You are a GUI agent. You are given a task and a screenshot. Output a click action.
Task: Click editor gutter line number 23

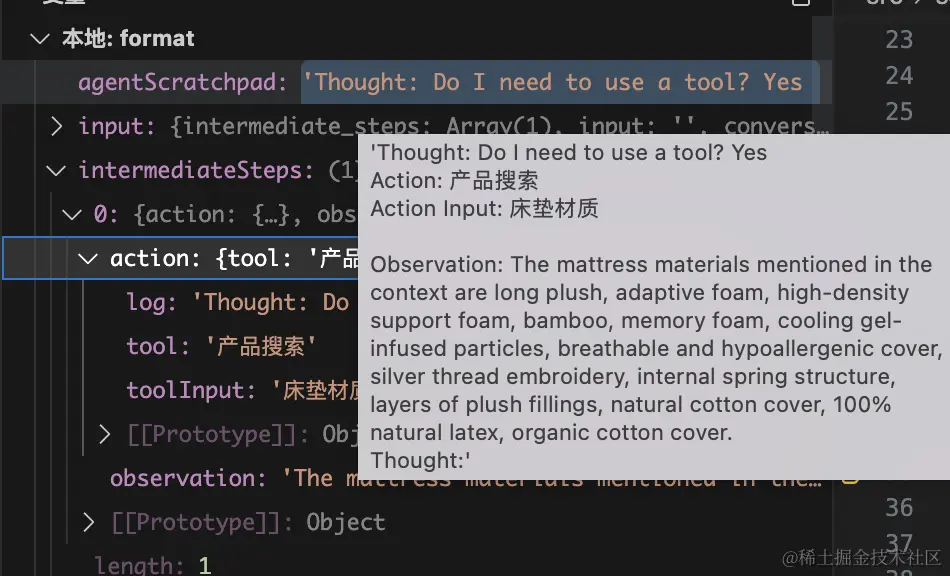point(899,39)
